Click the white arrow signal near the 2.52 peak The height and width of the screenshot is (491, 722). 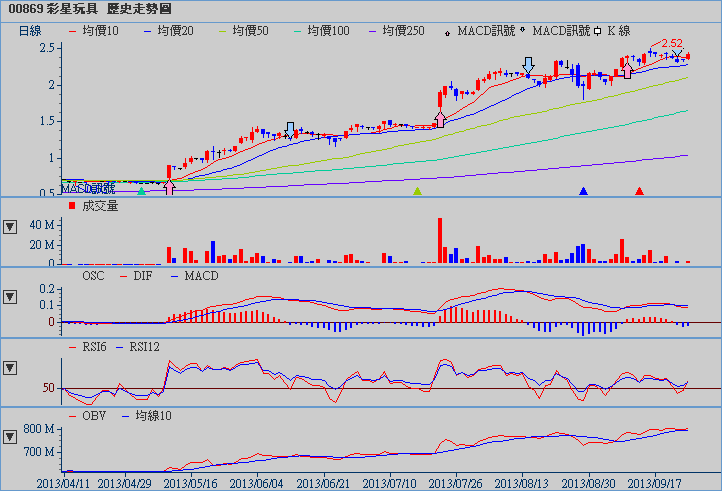pyautogui.click(x=627, y=71)
